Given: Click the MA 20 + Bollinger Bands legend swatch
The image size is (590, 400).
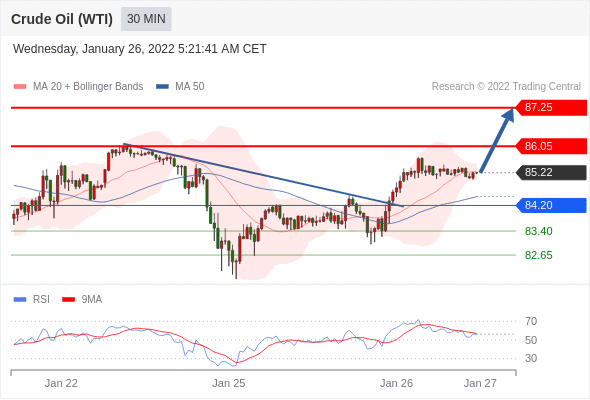Looking at the screenshot, I should tap(20, 87).
